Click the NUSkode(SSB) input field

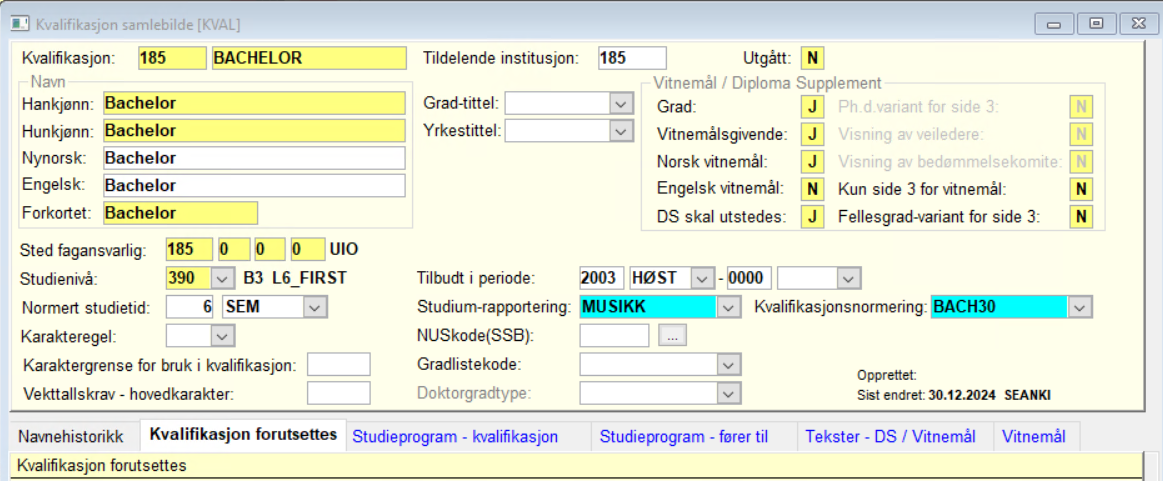click(x=614, y=336)
